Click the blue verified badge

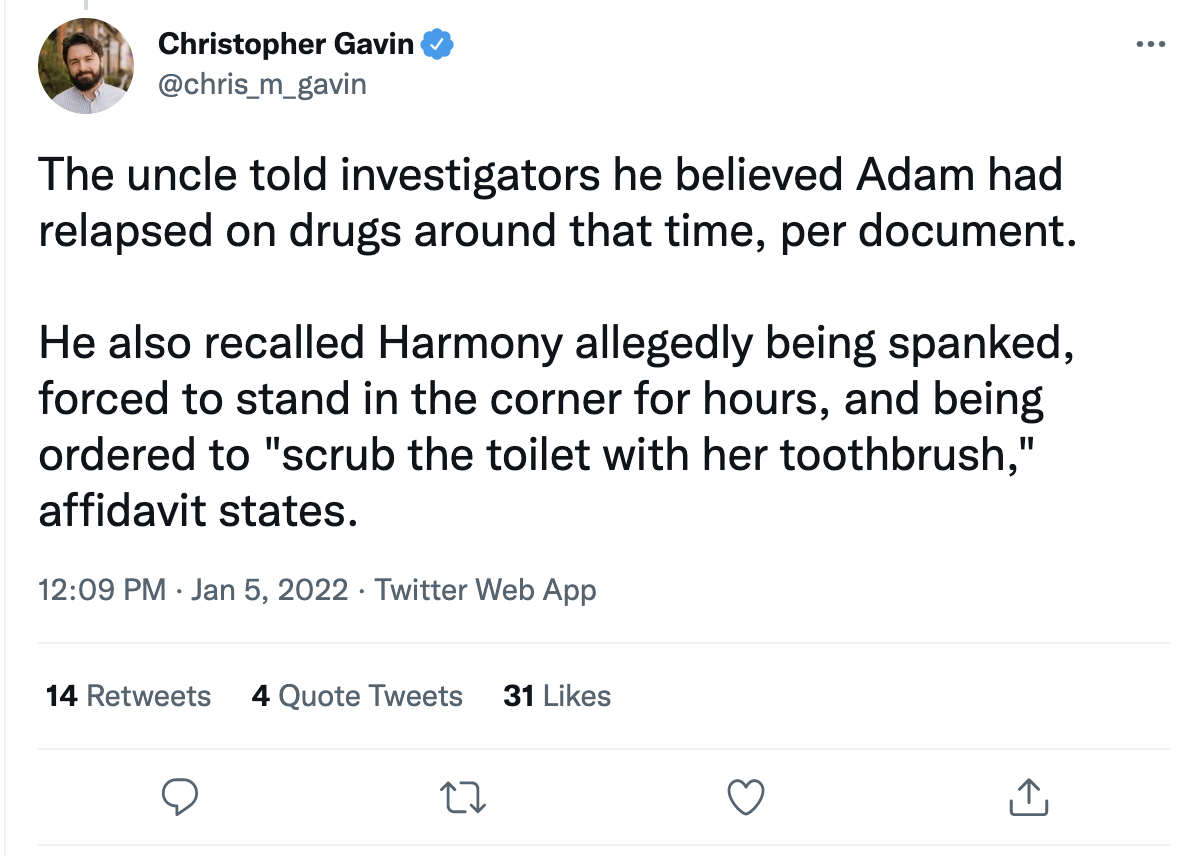coord(438,44)
